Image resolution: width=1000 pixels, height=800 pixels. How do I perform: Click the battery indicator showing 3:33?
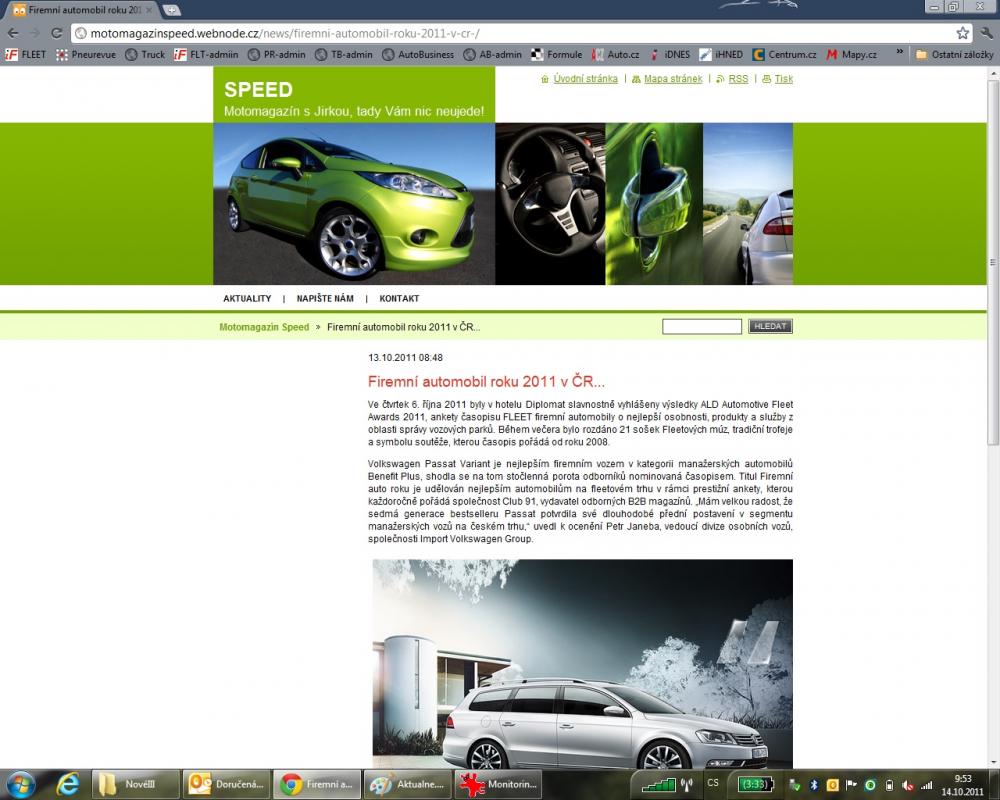pyautogui.click(x=755, y=784)
